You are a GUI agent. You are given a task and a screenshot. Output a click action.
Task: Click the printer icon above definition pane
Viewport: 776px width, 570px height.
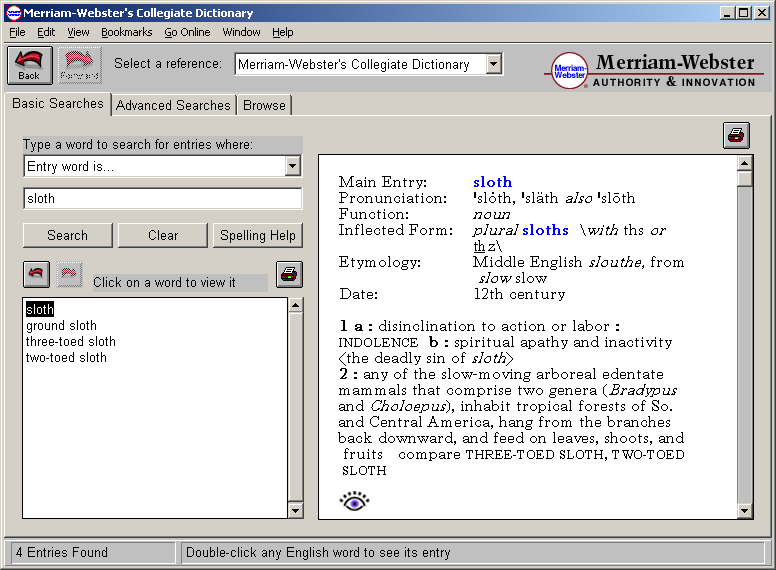tap(736, 135)
